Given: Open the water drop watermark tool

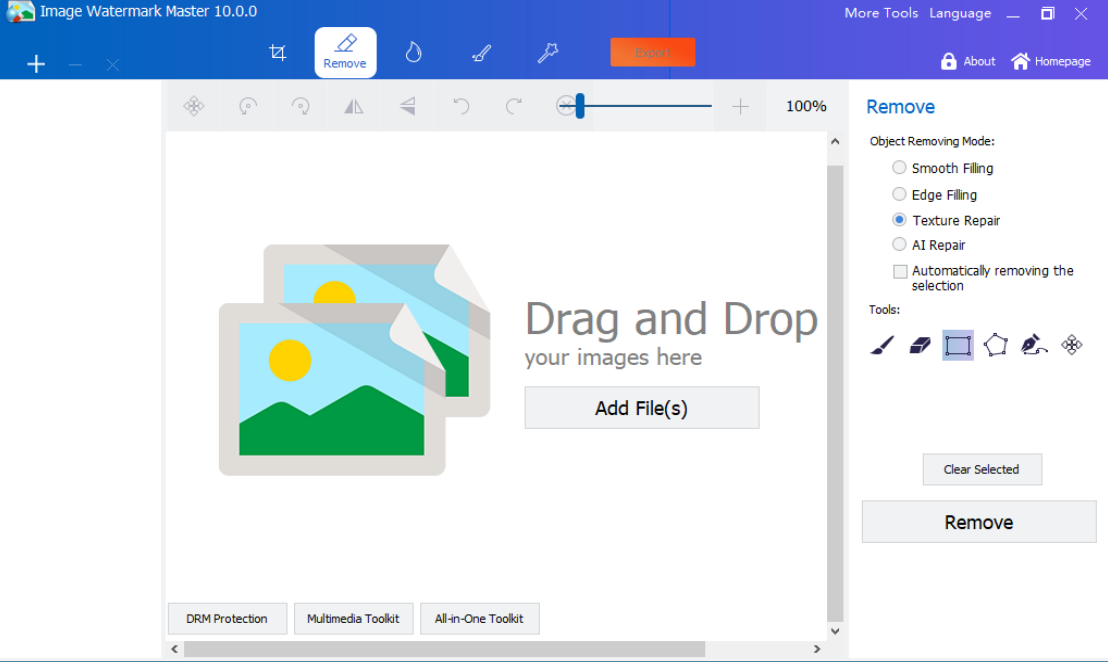Looking at the screenshot, I should click(413, 52).
